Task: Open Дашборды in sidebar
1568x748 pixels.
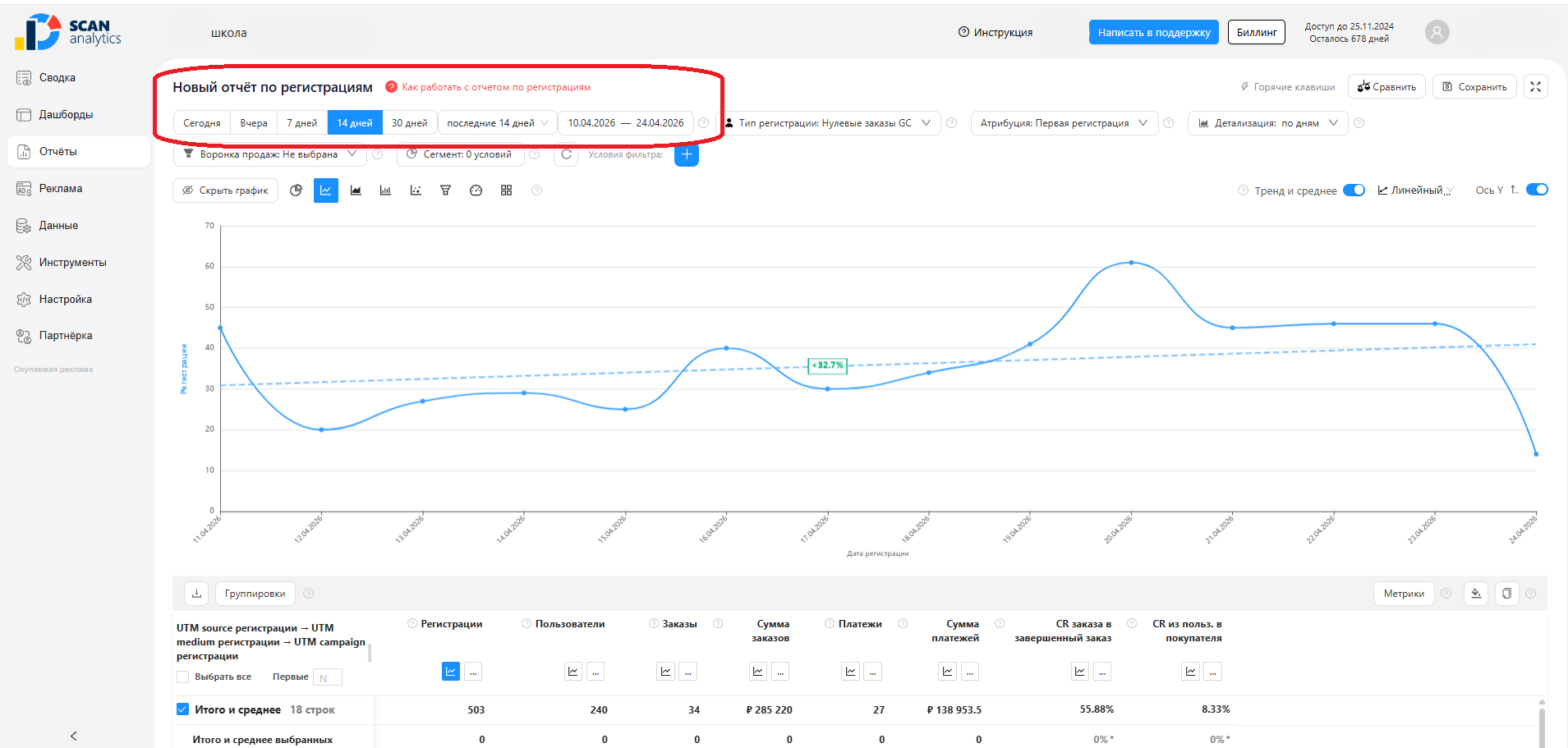Action: [78, 115]
